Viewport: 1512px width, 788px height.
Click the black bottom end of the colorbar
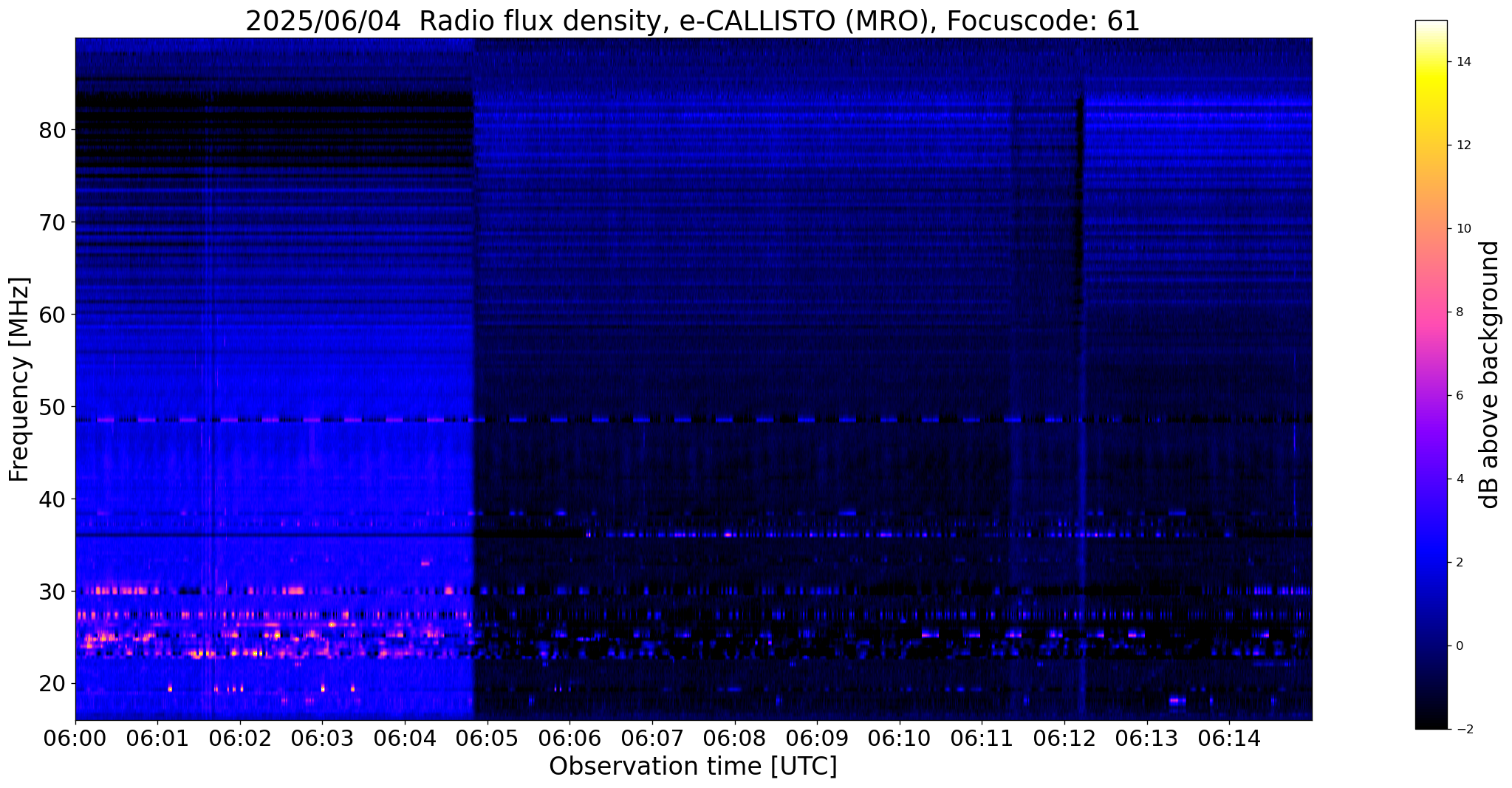pyautogui.click(x=1431, y=716)
